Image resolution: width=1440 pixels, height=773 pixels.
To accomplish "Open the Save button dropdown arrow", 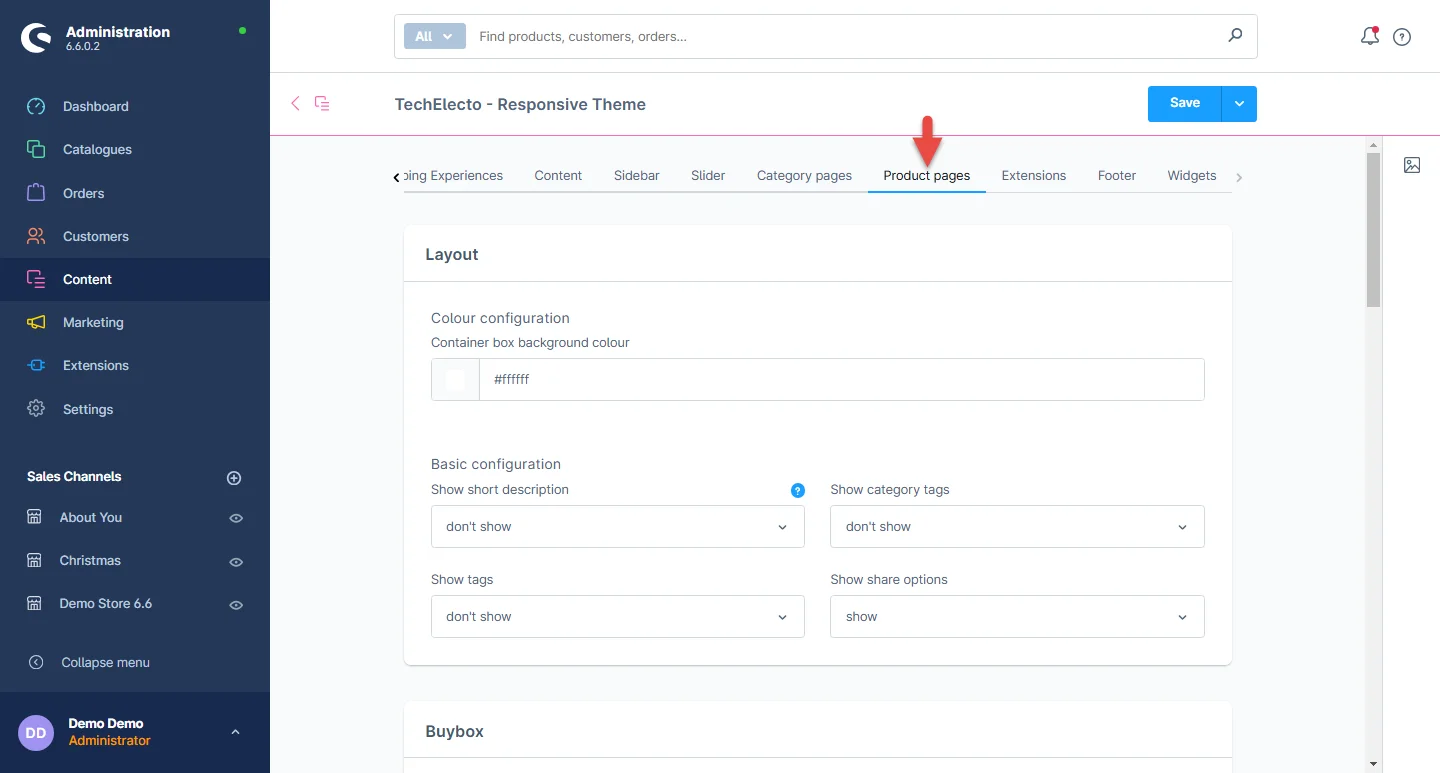I will [x=1239, y=104].
